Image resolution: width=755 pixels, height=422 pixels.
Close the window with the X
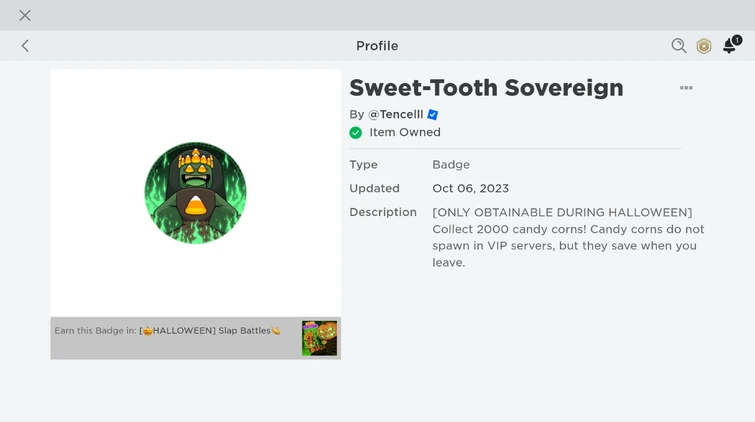25,15
